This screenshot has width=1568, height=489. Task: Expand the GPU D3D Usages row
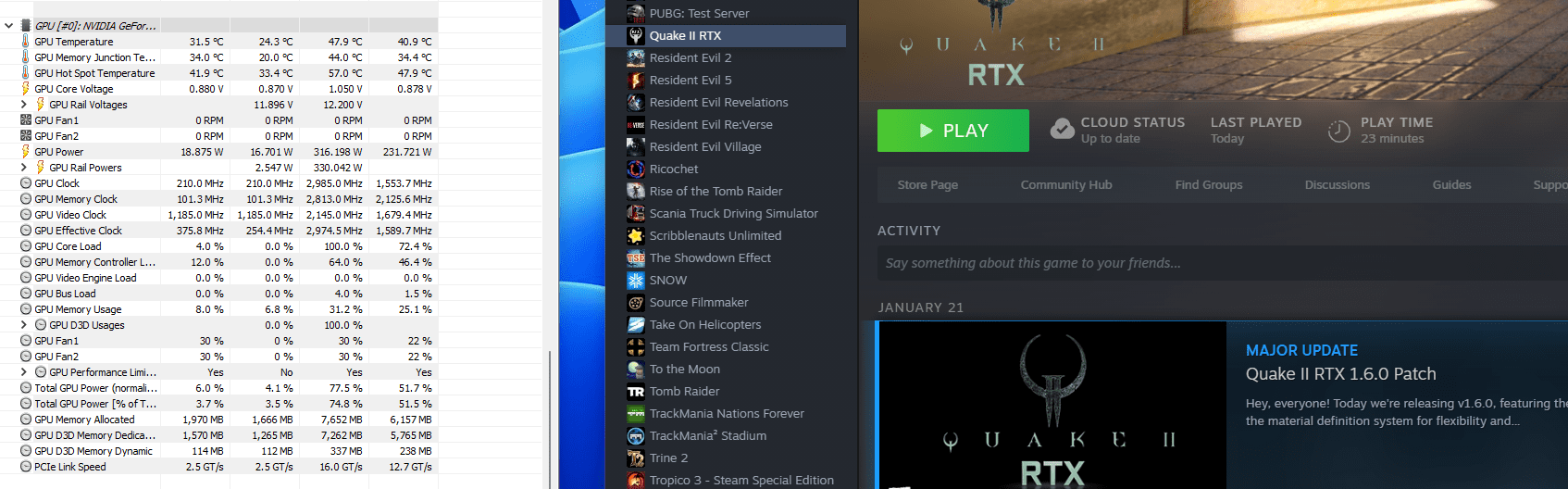tap(24, 325)
